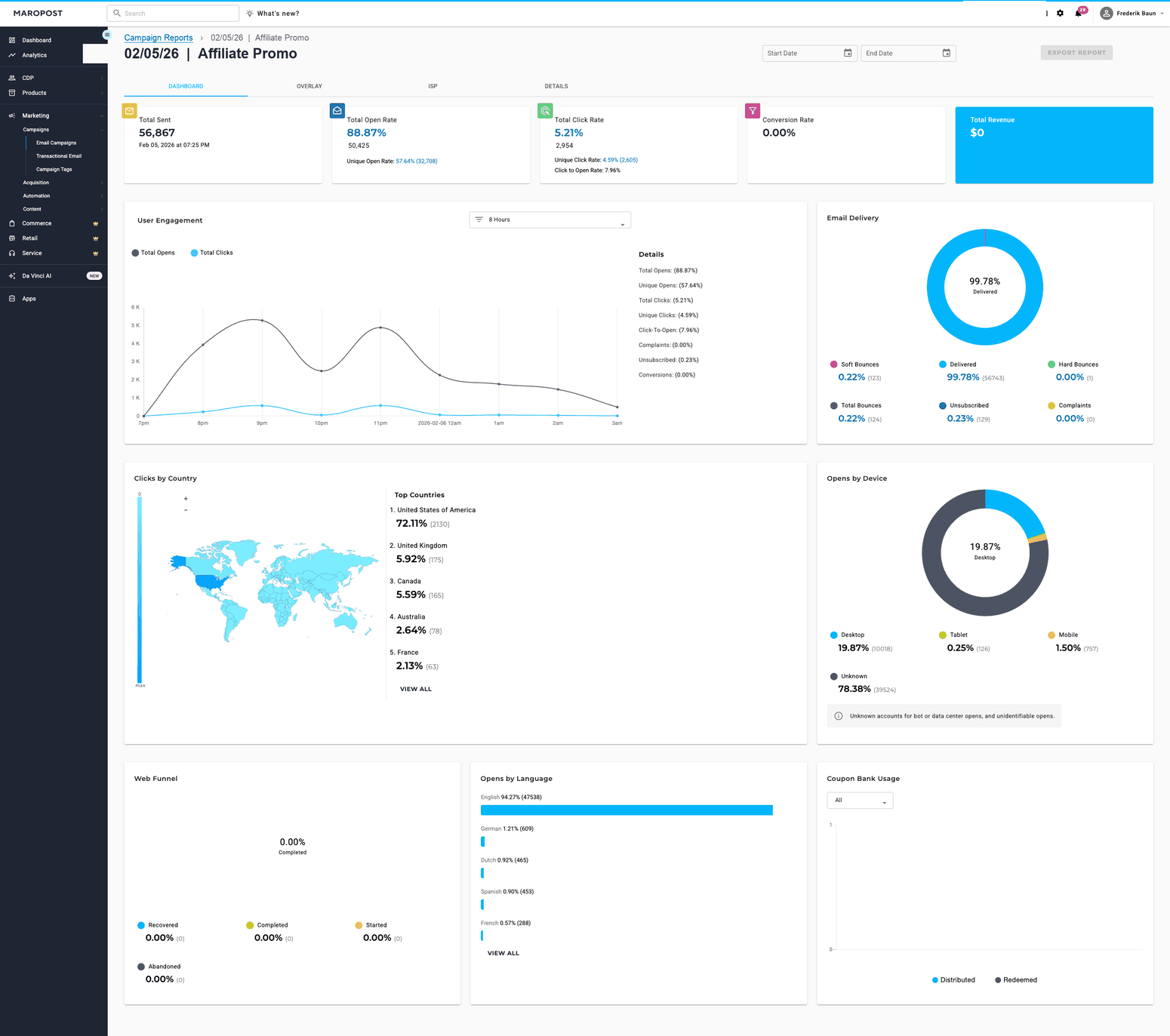Click the Products box icon
The image size is (1170, 1036).
click(x=12, y=93)
